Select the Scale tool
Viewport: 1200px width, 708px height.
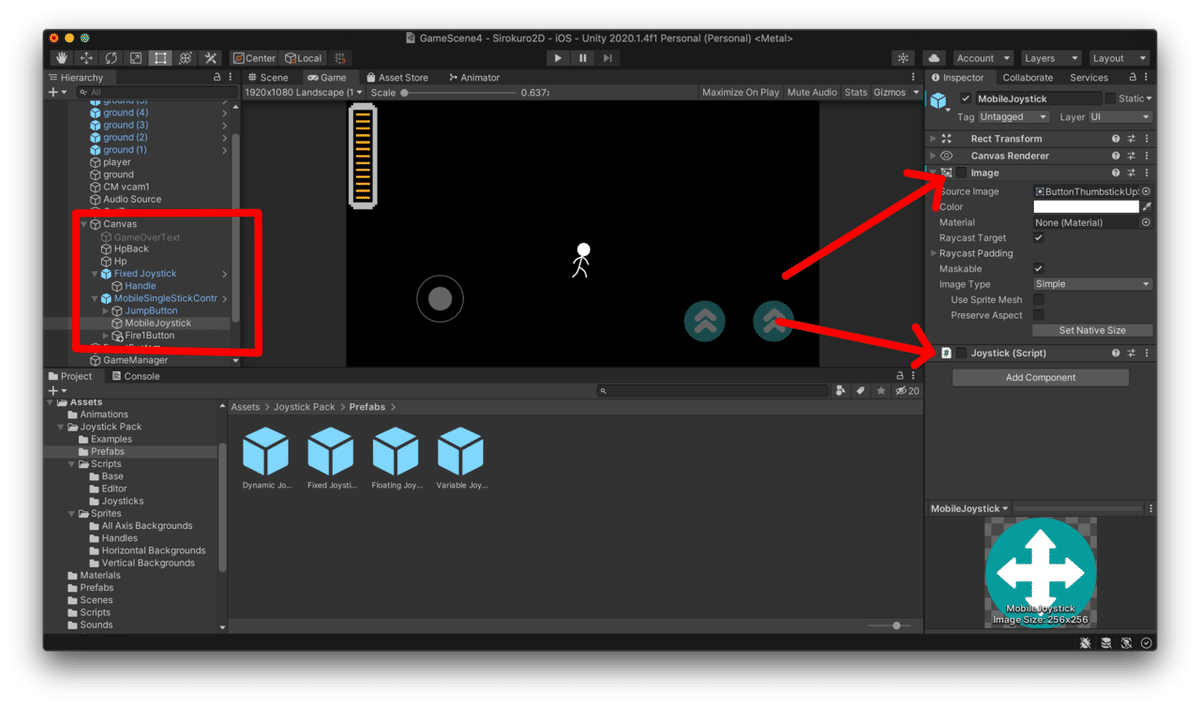pyautogui.click(x=136, y=58)
